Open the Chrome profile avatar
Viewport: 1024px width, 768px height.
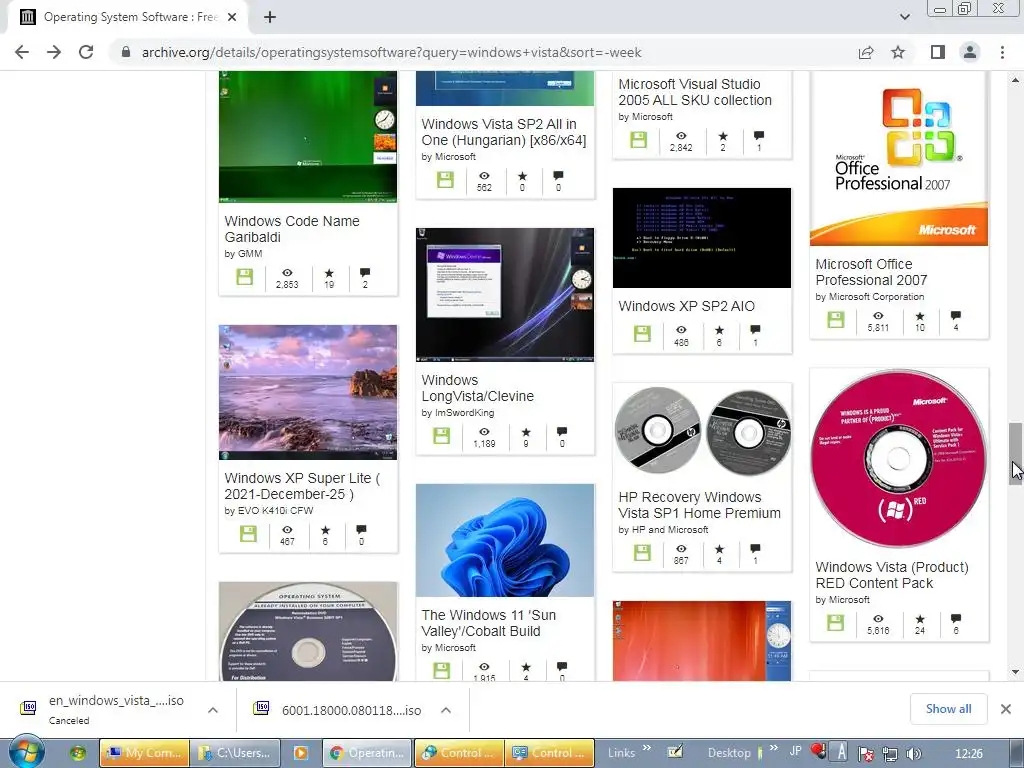(x=970, y=52)
